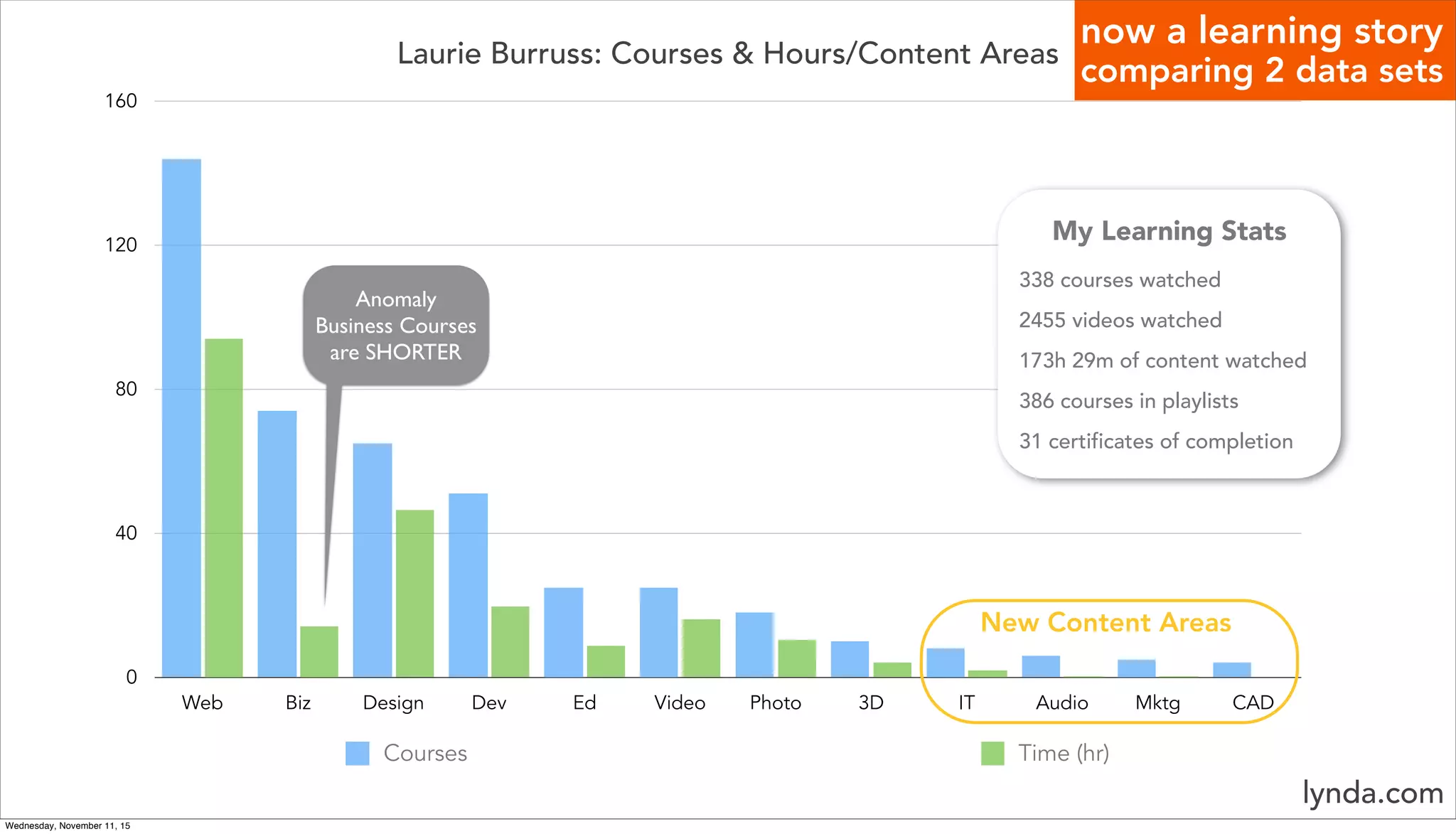Select the blue Dev courses bar

click(x=468, y=584)
